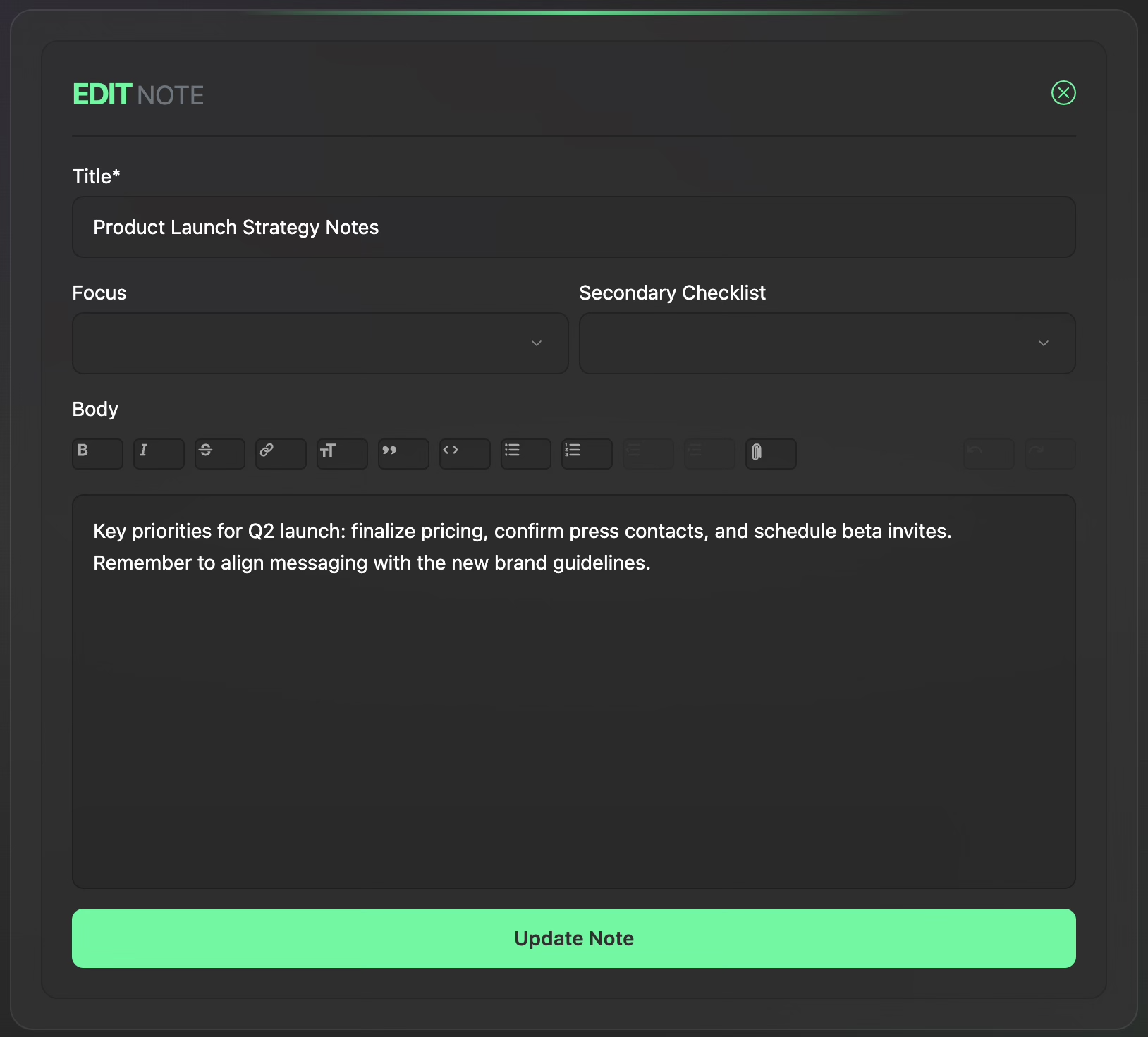Viewport: 1148px width, 1037px height.
Task: Apply italic formatting to the note body
Action: pyautogui.click(x=159, y=453)
